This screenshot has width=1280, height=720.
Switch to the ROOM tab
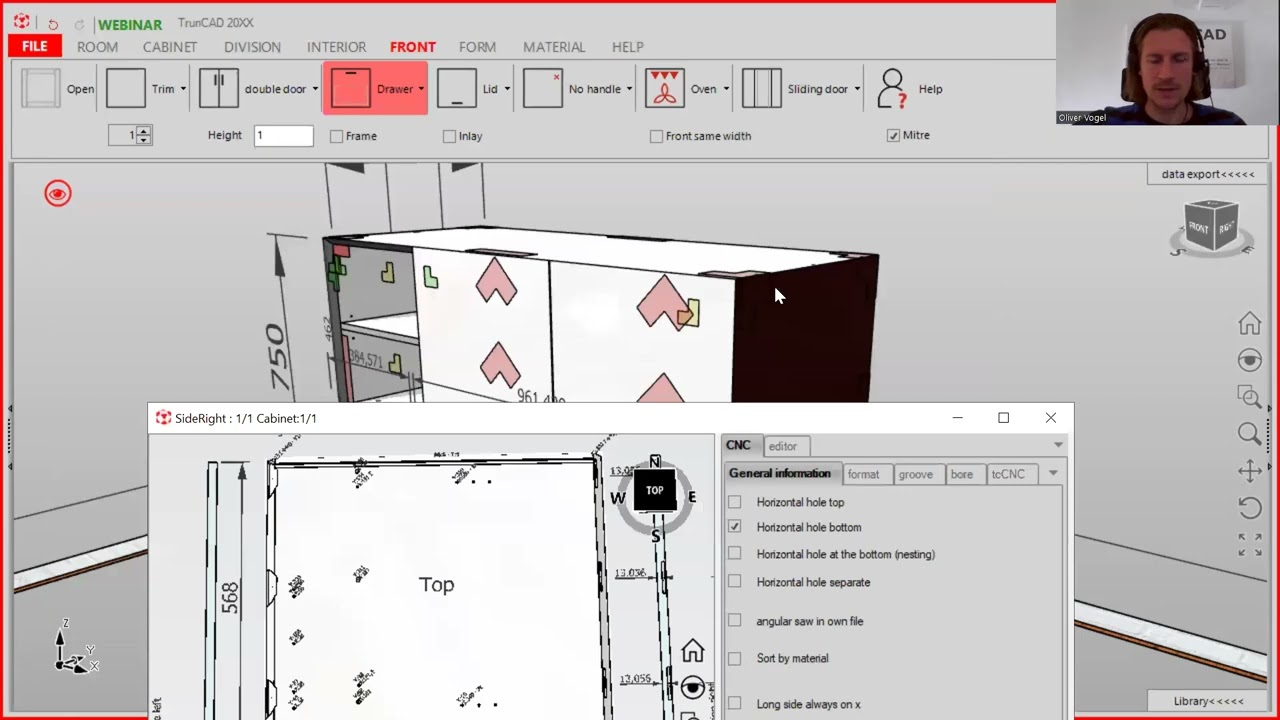[x=97, y=47]
